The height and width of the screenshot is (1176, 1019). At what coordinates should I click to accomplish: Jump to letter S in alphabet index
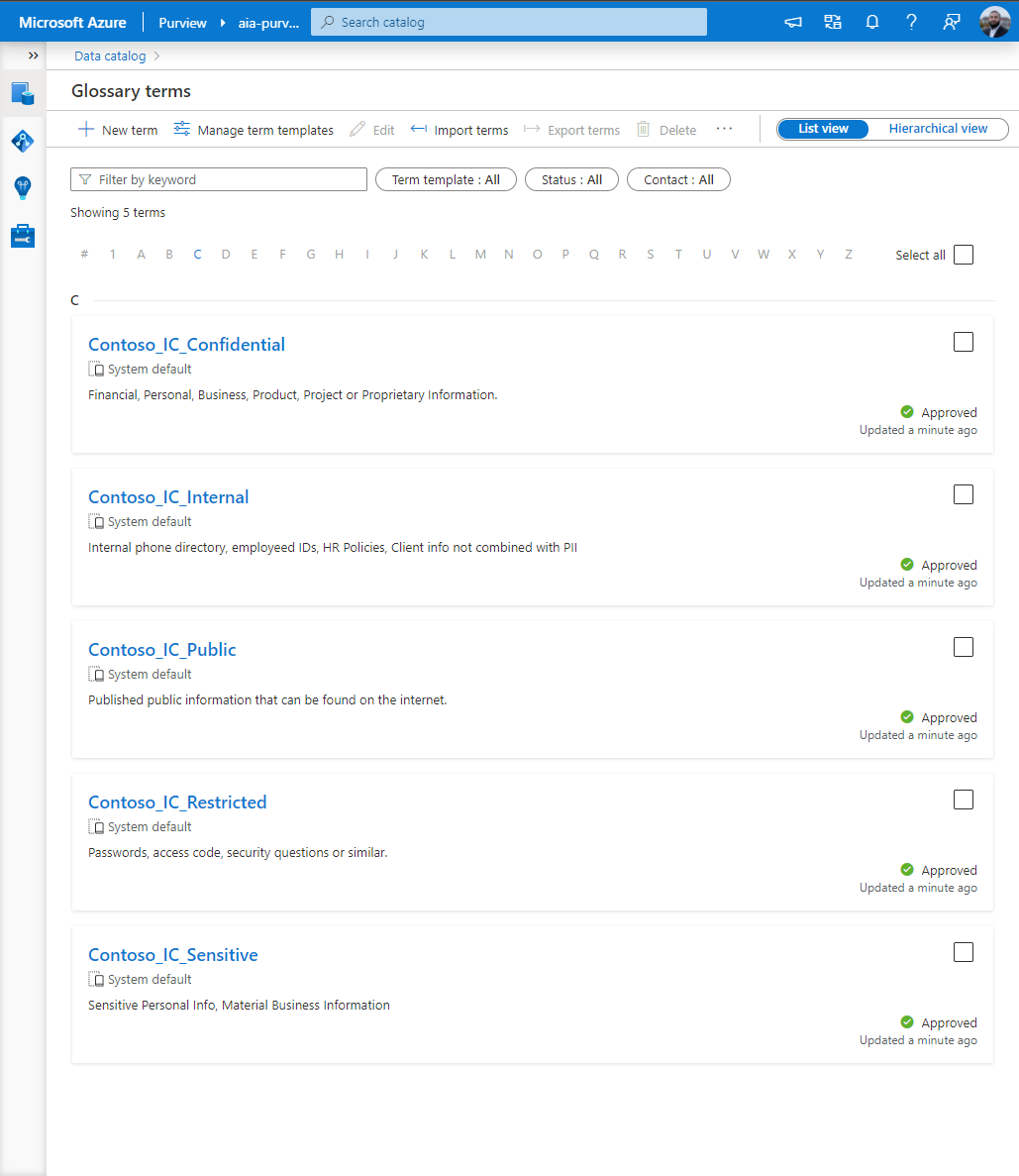(x=650, y=255)
